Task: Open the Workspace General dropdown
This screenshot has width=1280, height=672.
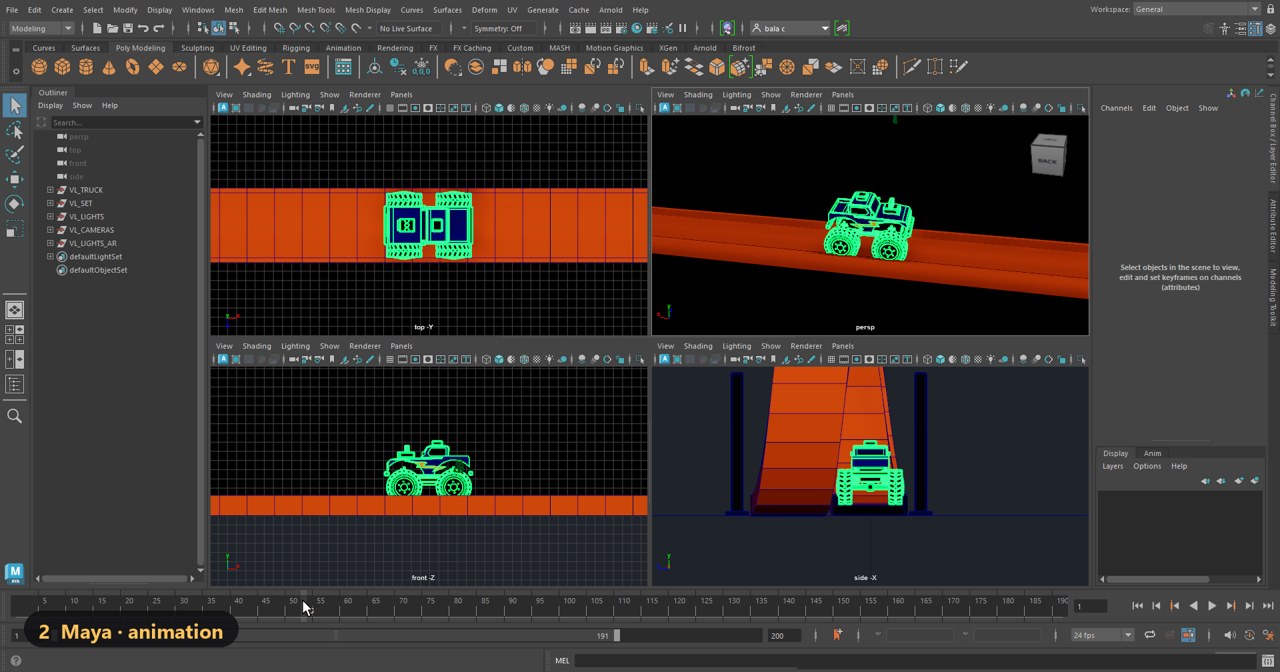Action: (1196, 9)
